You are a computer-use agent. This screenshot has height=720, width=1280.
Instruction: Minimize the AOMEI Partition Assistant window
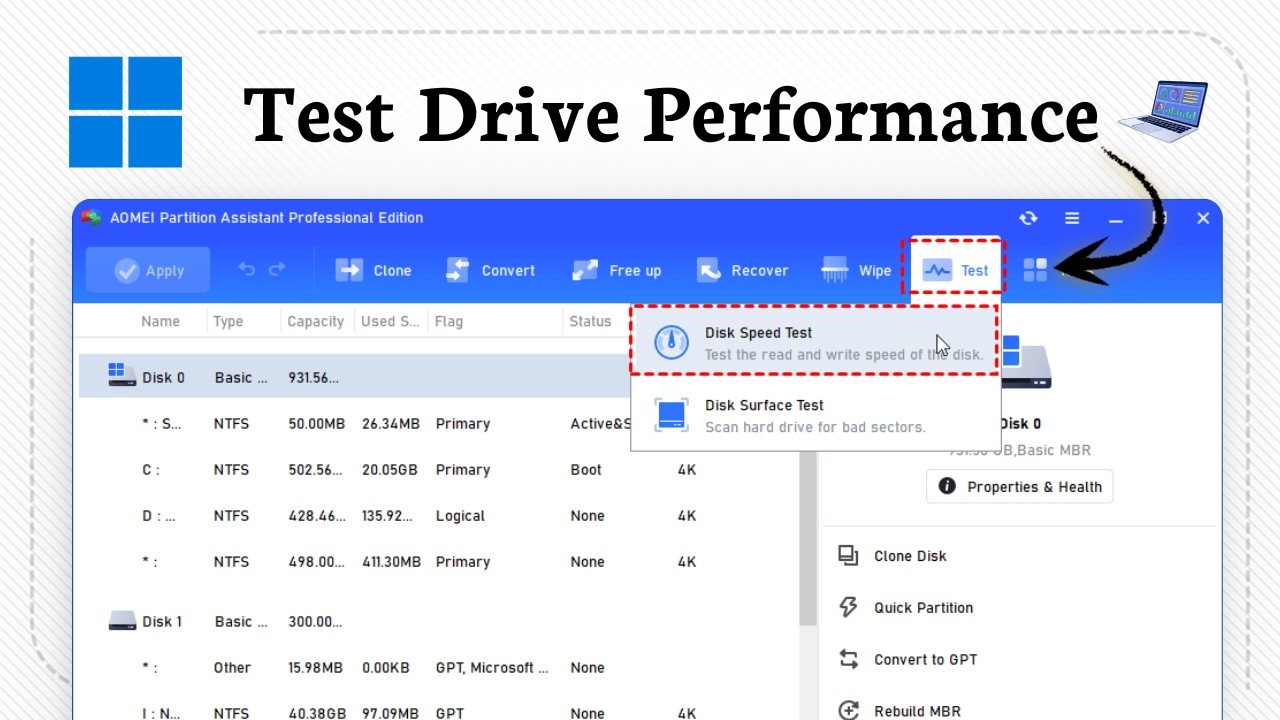[x=1116, y=218]
